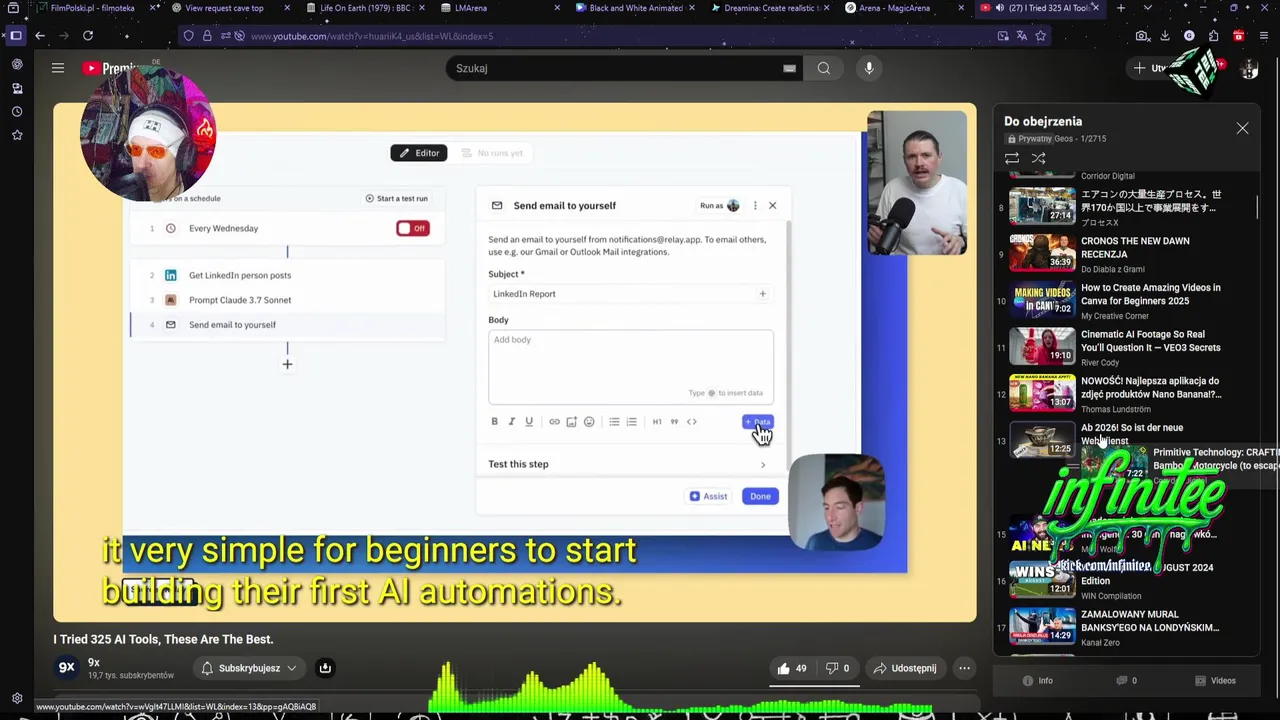Open the Videos tab at the panel bottom
This screenshot has width=1280, height=720.
1216,681
